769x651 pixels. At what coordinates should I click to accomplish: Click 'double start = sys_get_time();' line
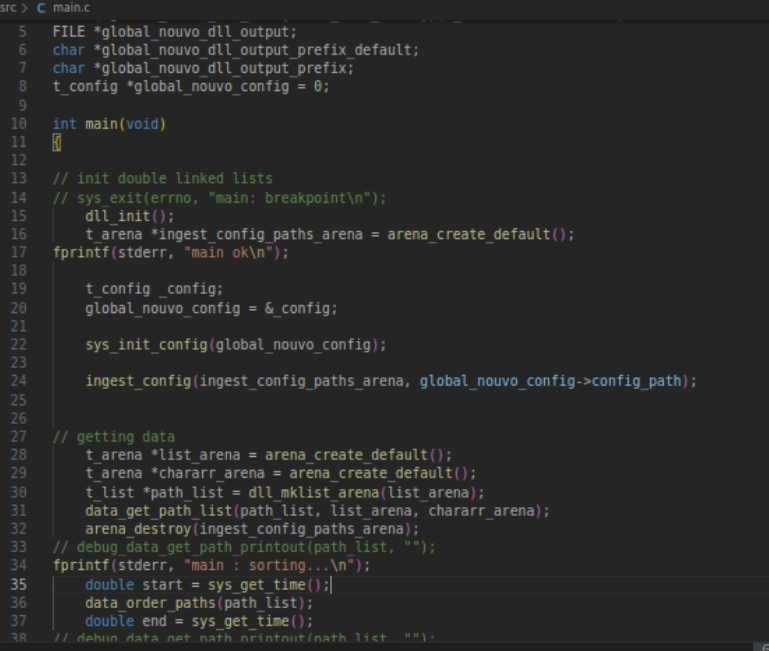point(207,585)
